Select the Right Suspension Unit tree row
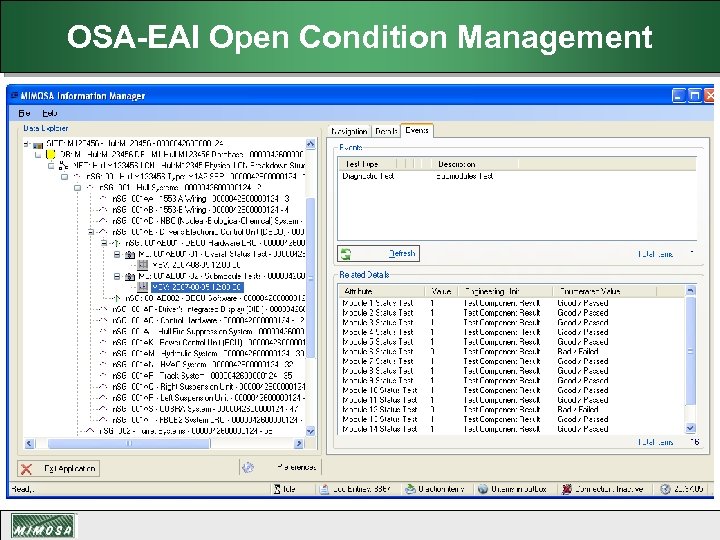Viewport: 720px width, 540px height. pos(208,387)
